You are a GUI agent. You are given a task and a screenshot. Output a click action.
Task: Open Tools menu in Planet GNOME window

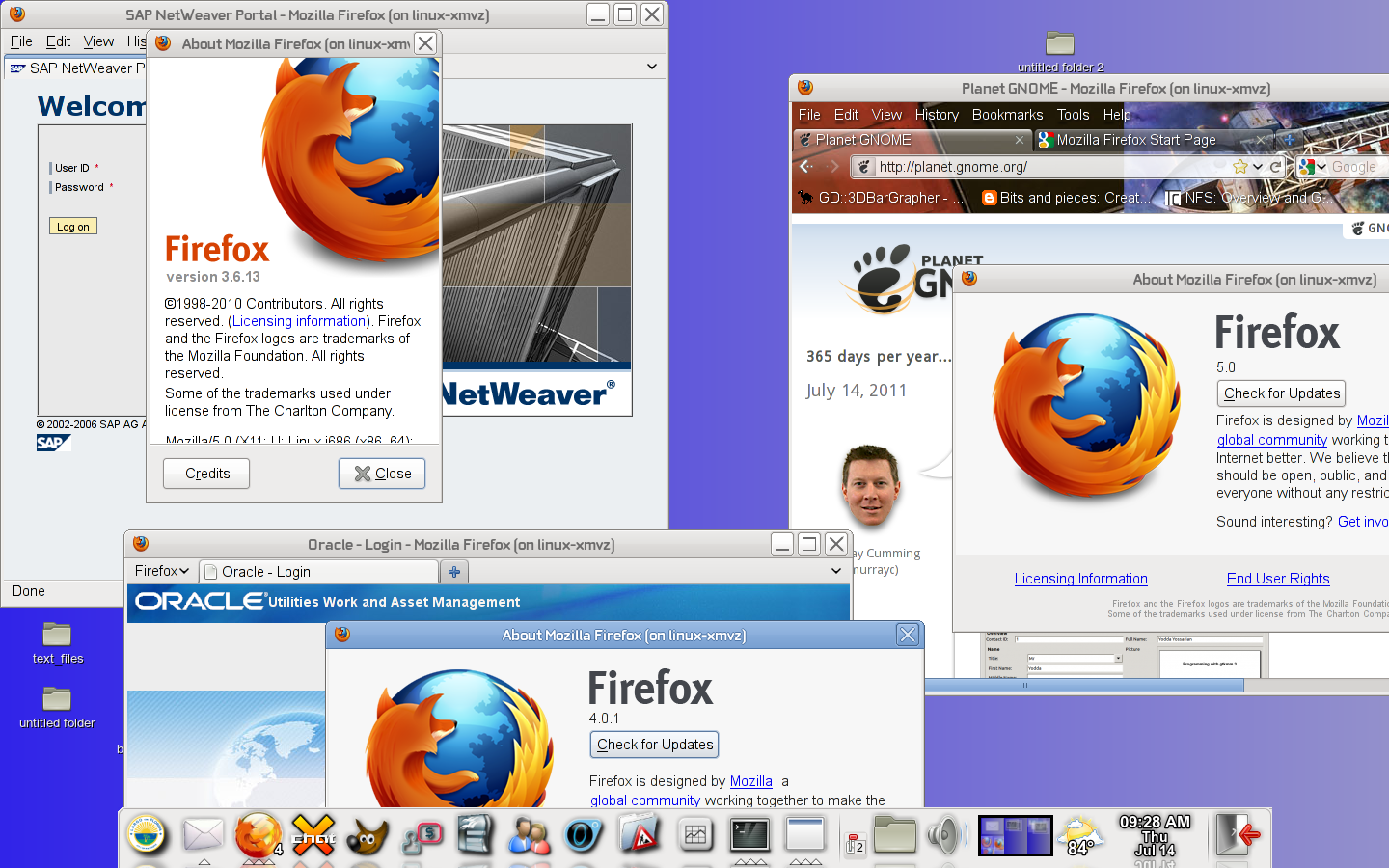(1073, 115)
